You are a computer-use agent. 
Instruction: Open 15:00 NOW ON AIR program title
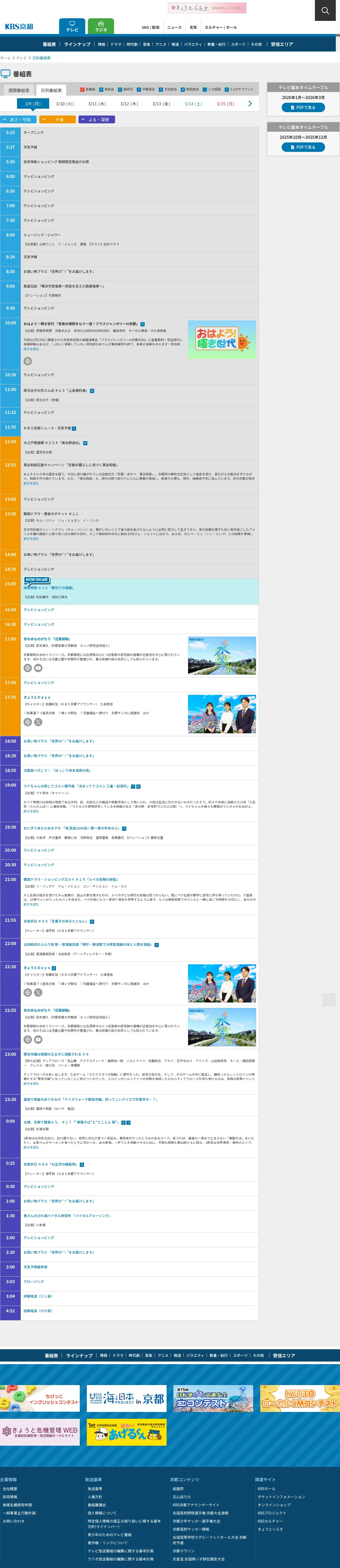(x=49, y=588)
